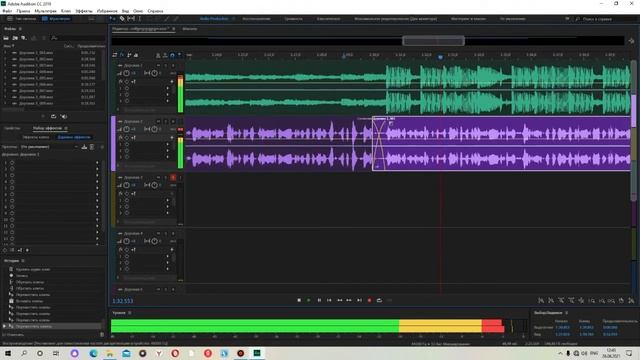Open slot 3 arrow menu in Effects Rack

(97, 175)
